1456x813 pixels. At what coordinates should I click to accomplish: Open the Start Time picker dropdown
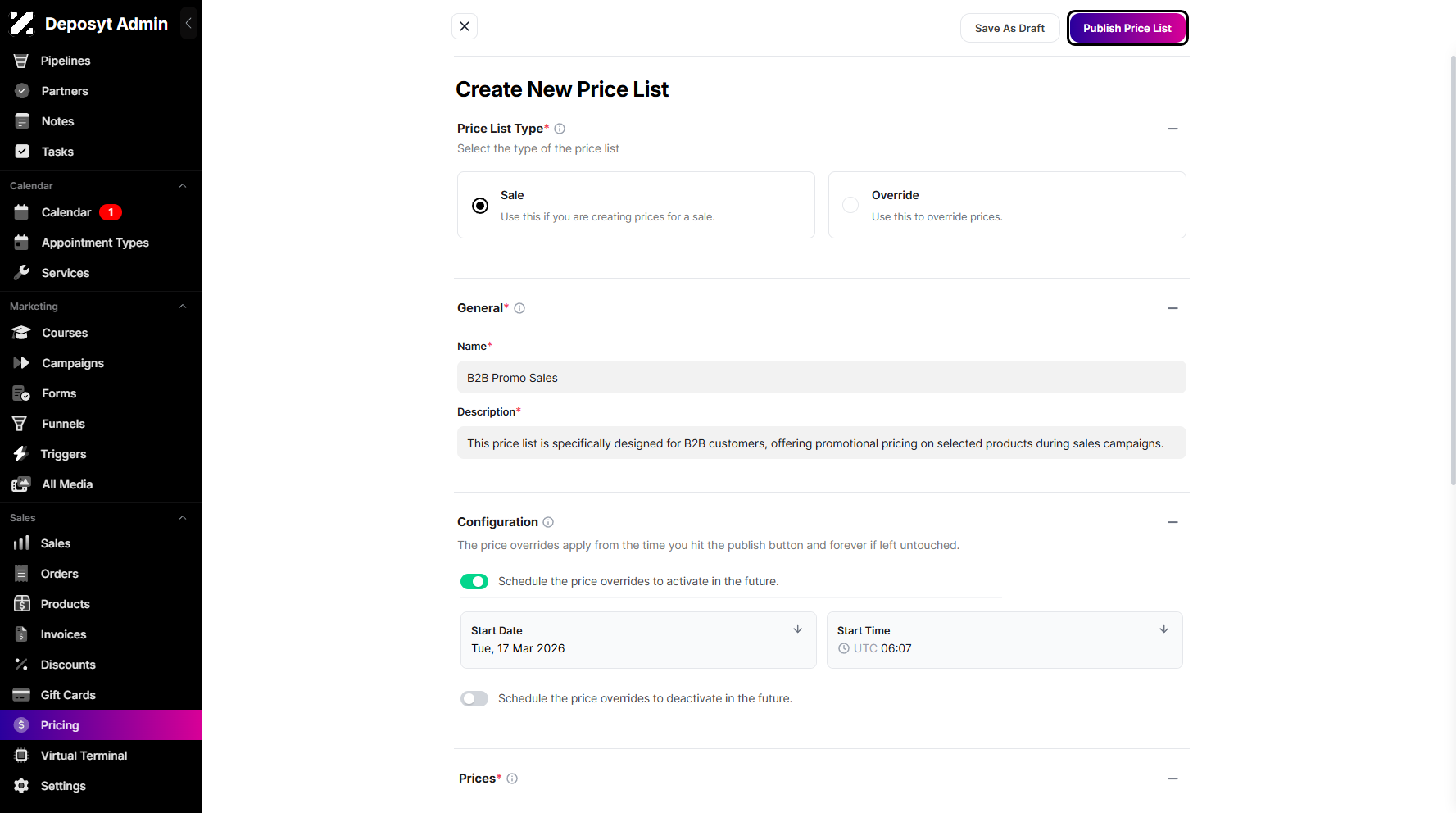pyautogui.click(x=1005, y=640)
